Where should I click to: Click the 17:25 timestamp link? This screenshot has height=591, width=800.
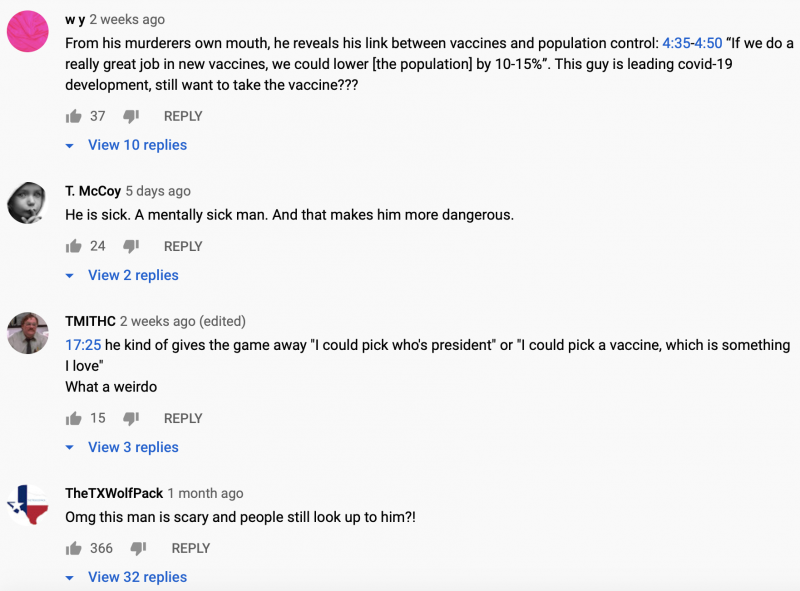click(83, 345)
